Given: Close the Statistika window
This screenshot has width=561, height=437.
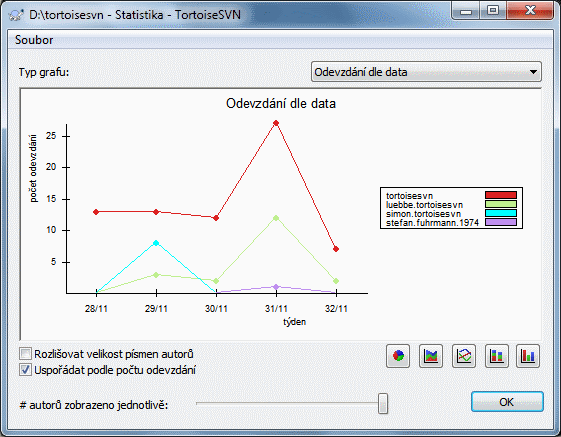Looking at the screenshot, I should (x=530, y=11).
